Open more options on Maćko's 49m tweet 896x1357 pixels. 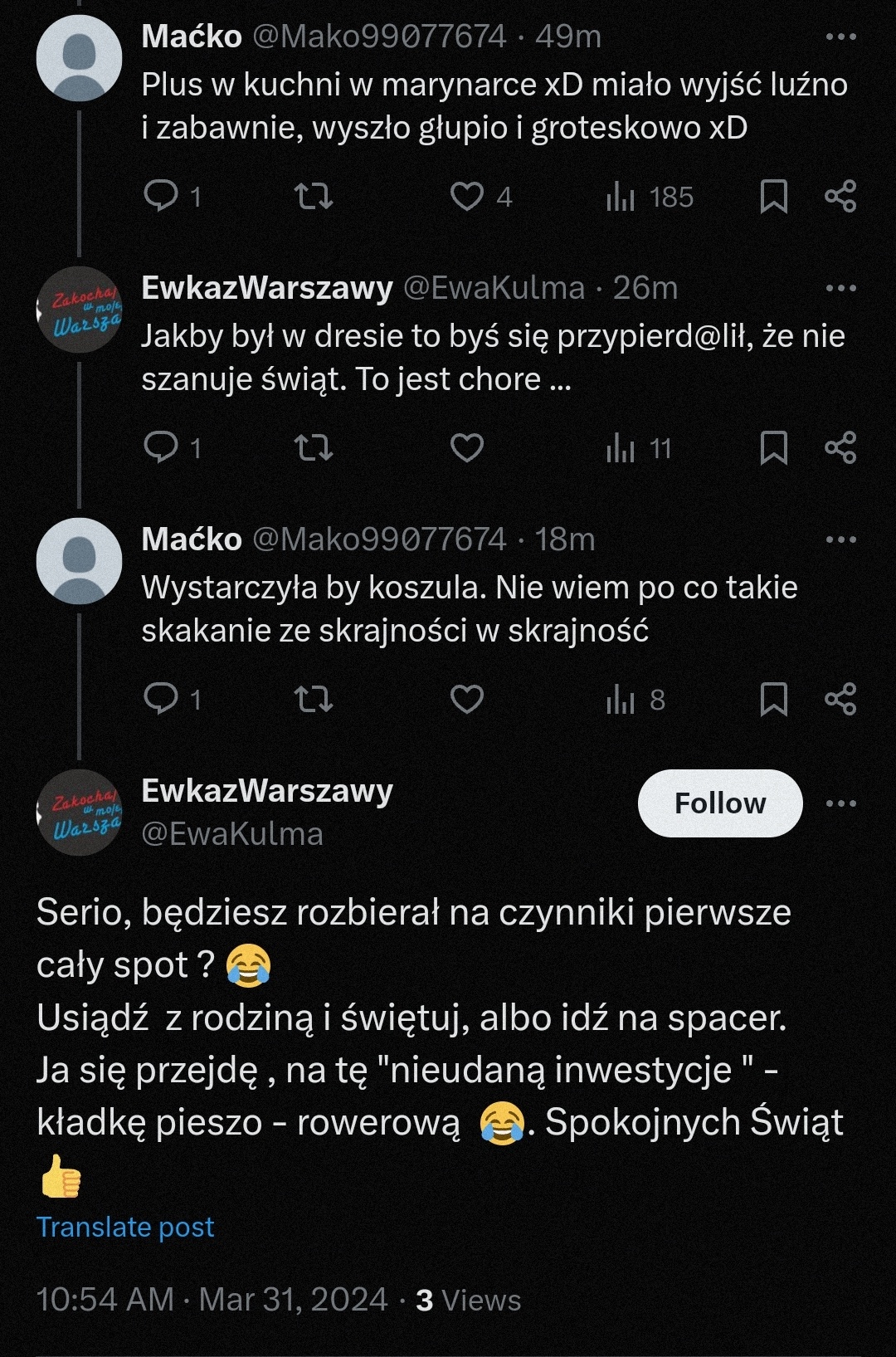pyautogui.click(x=840, y=37)
